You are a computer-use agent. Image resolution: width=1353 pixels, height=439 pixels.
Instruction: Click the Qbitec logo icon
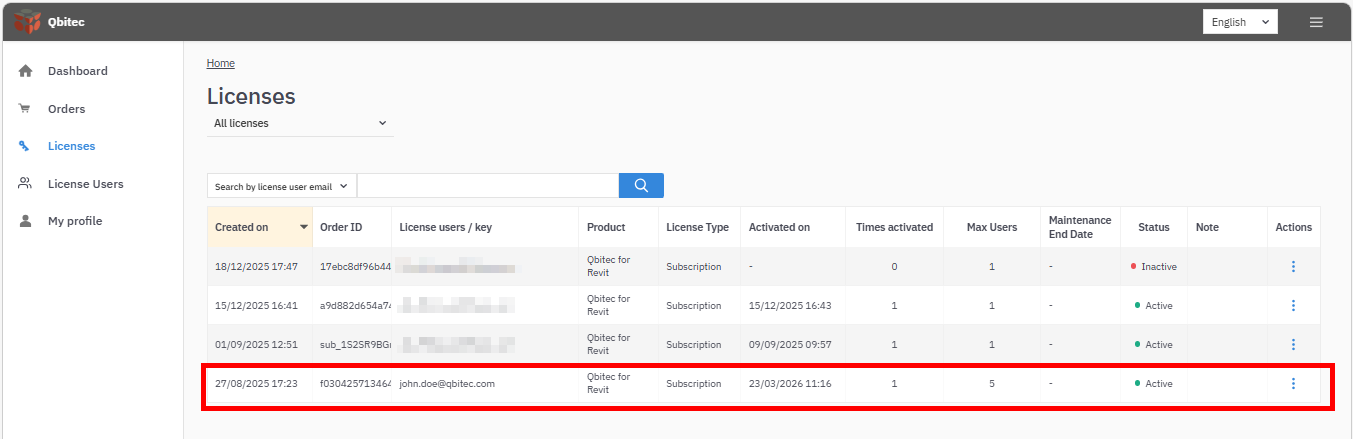[27, 21]
